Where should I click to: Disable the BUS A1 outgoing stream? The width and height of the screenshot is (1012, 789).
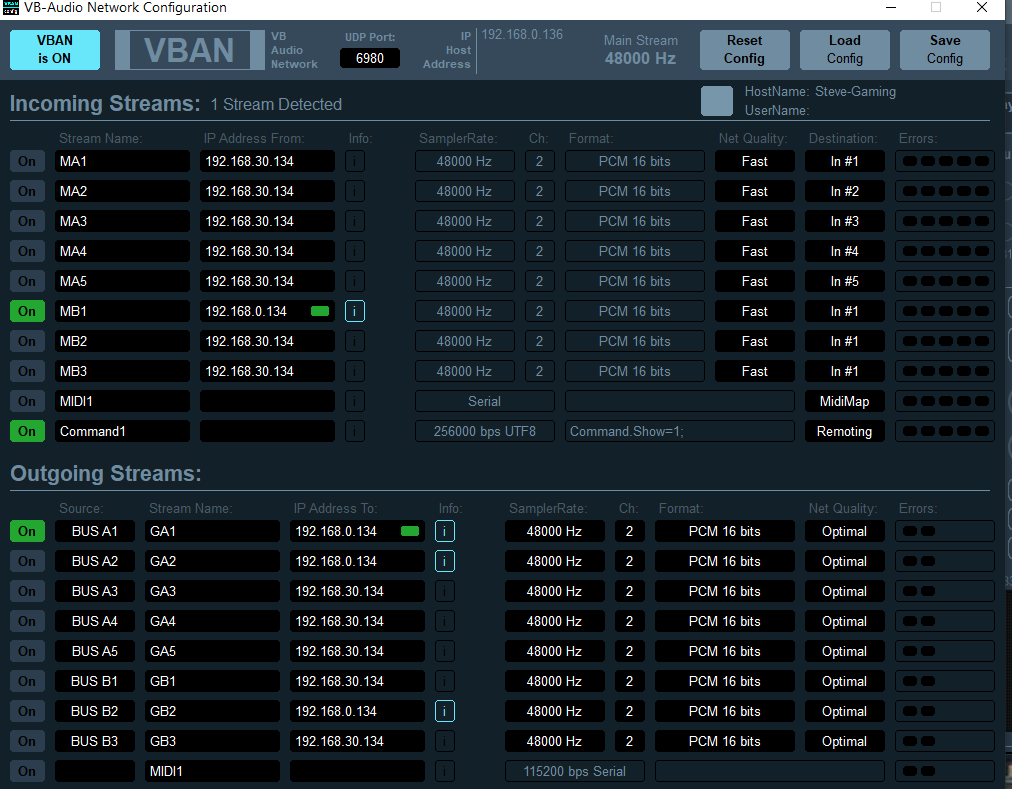coord(27,531)
